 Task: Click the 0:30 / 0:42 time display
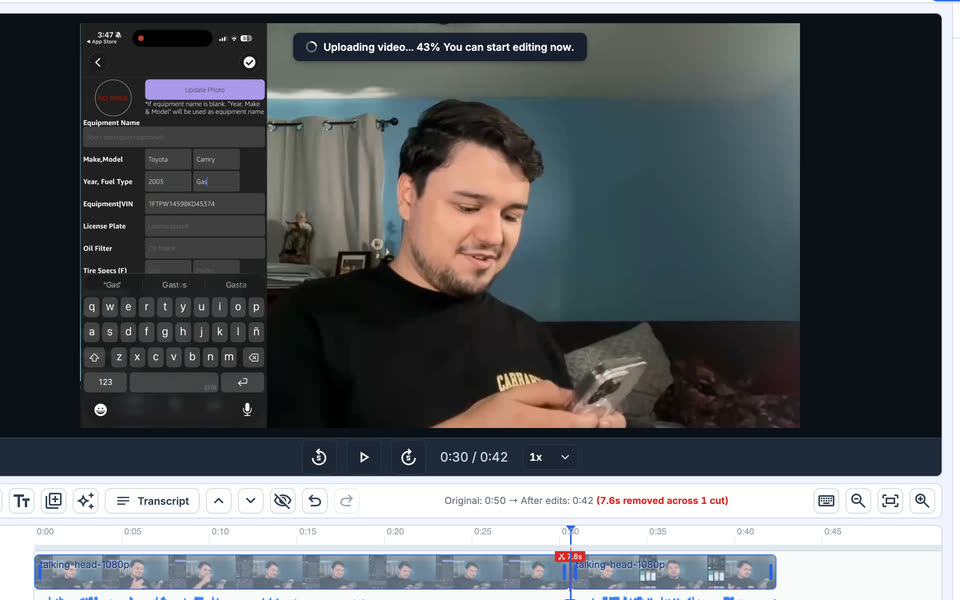click(473, 457)
